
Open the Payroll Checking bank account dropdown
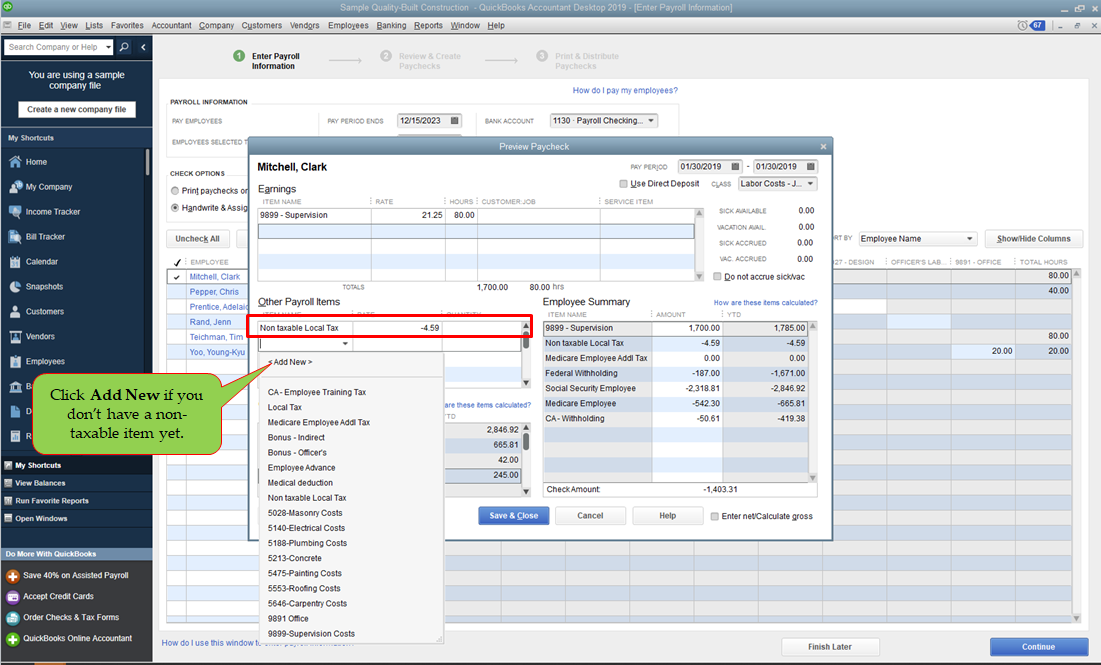click(651, 121)
